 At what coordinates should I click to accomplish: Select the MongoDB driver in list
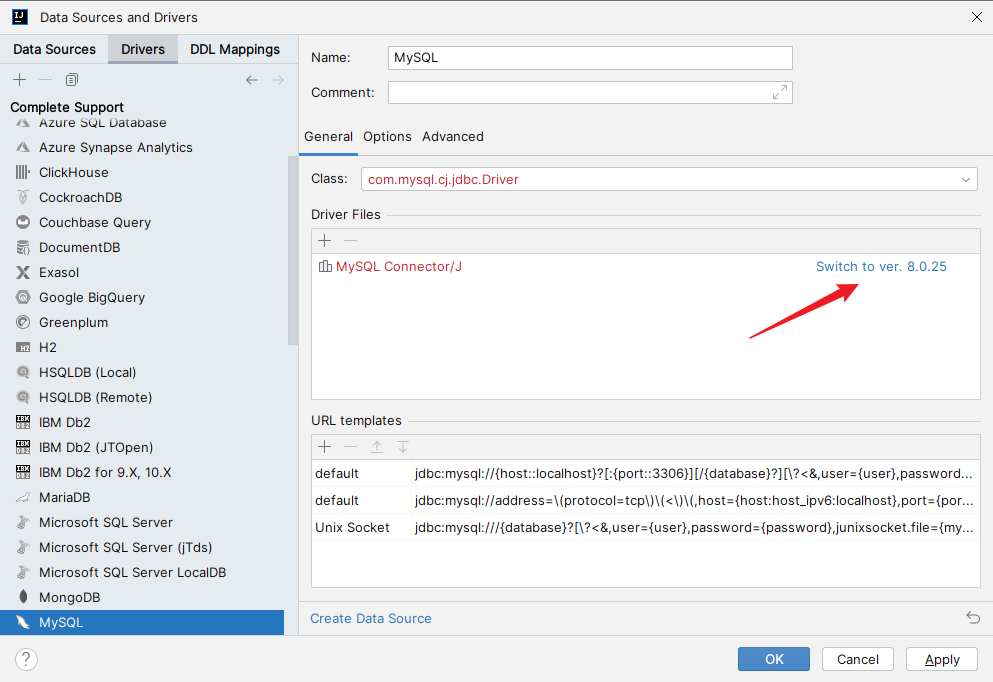[69, 597]
